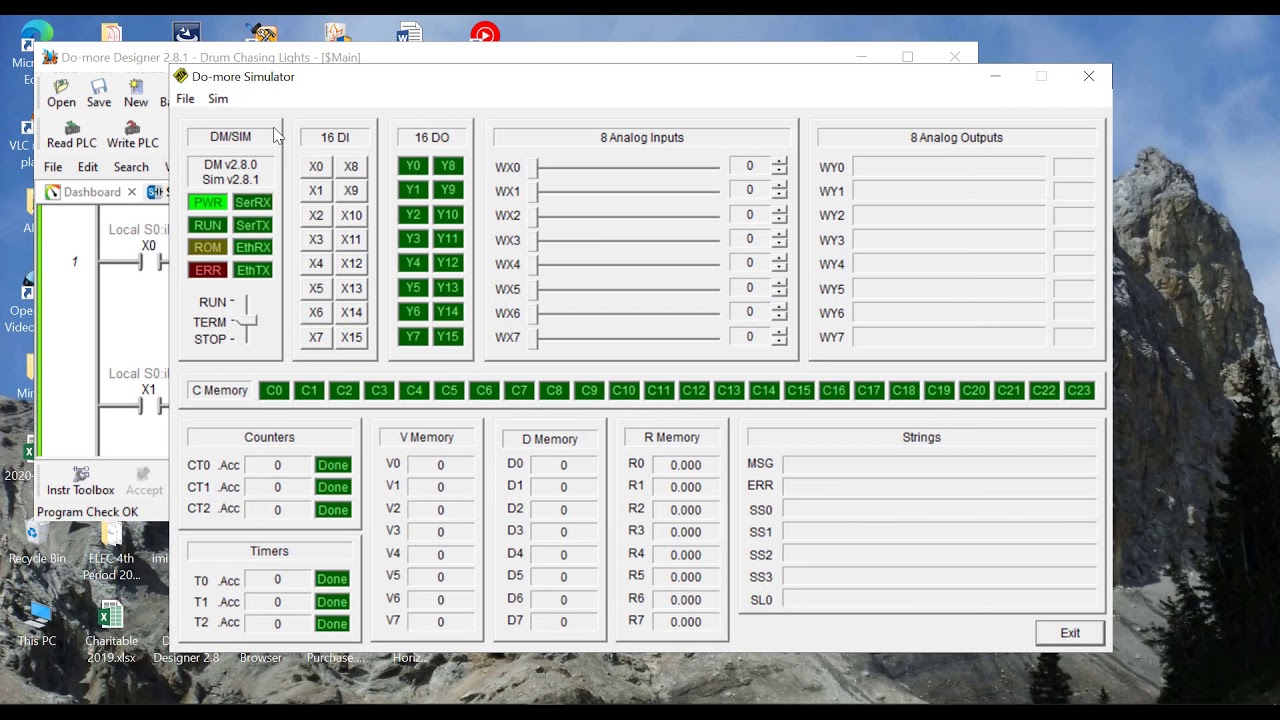The height and width of the screenshot is (720, 1280).
Task: Click the CT0 Acc value field
Action: point(278,465)
